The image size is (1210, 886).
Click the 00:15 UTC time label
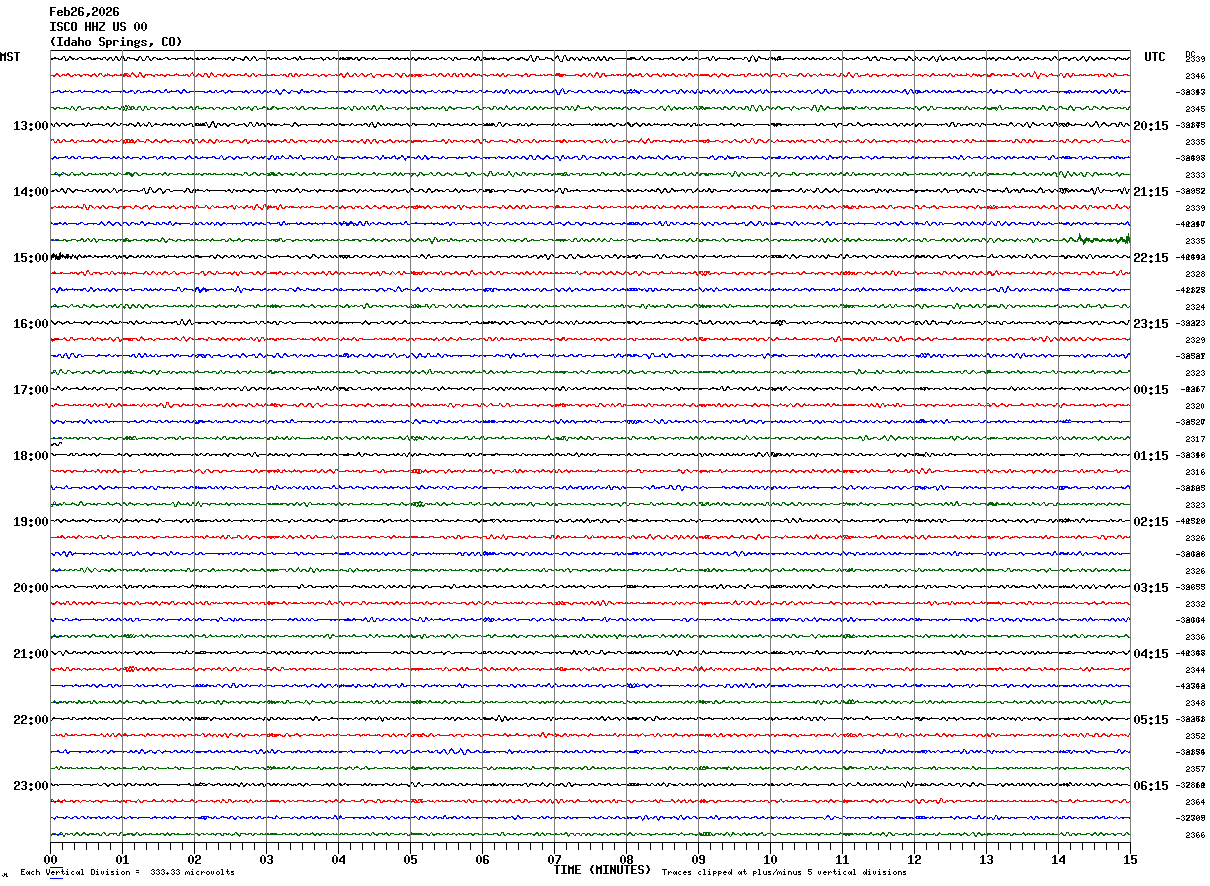click(x=1151, y=390)
